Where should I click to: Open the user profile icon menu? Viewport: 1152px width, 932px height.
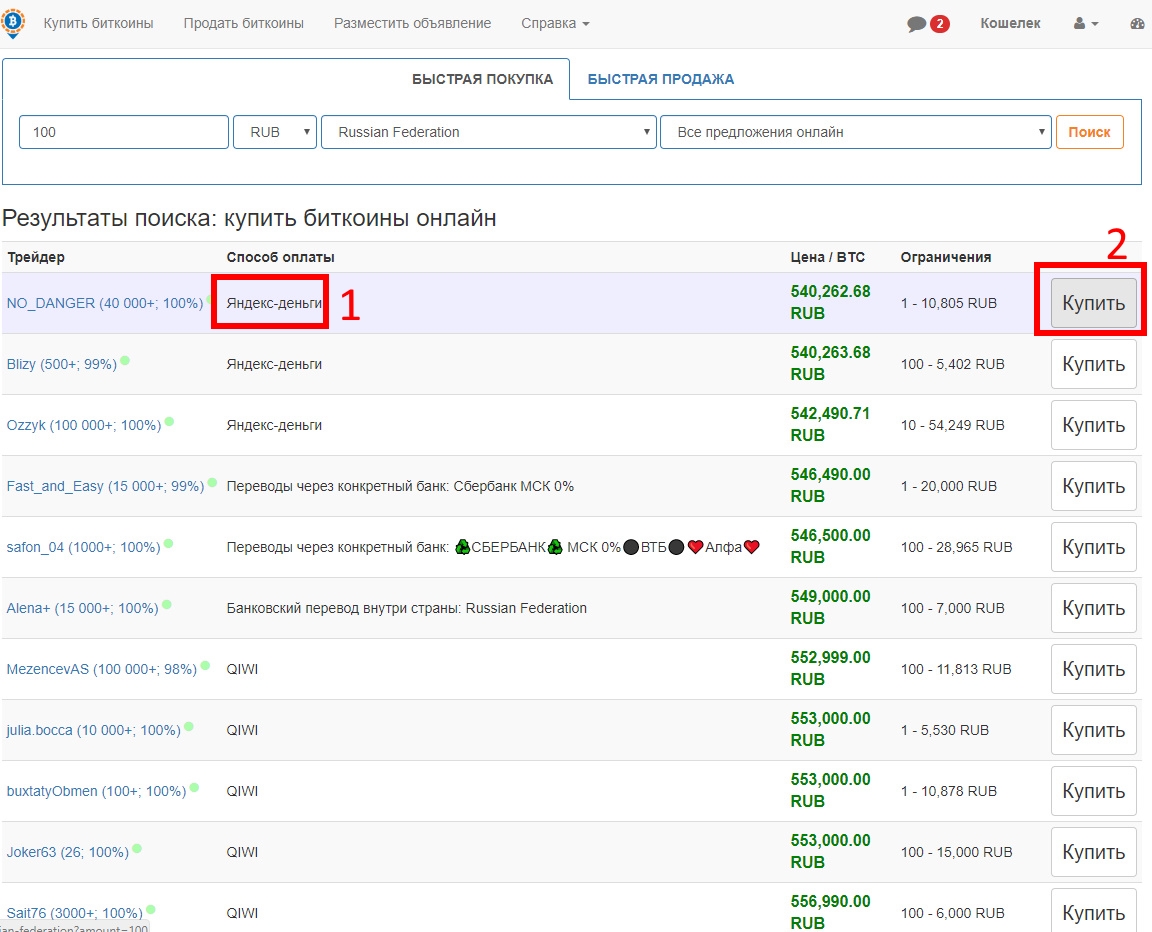1086,24
